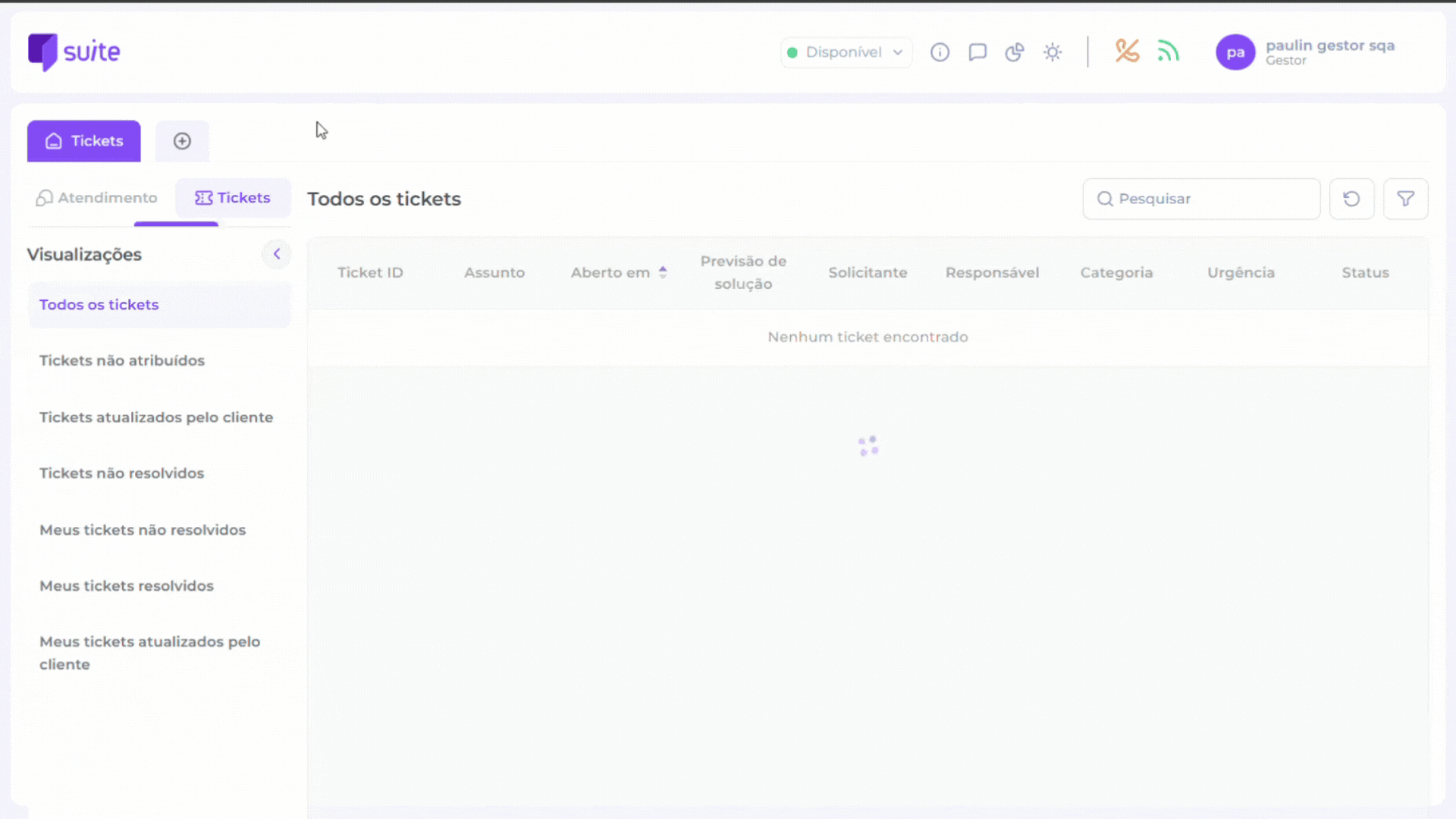Select the purple Tickets top tab
This screenshot has height=819, width=1456.
click(84, 141)
